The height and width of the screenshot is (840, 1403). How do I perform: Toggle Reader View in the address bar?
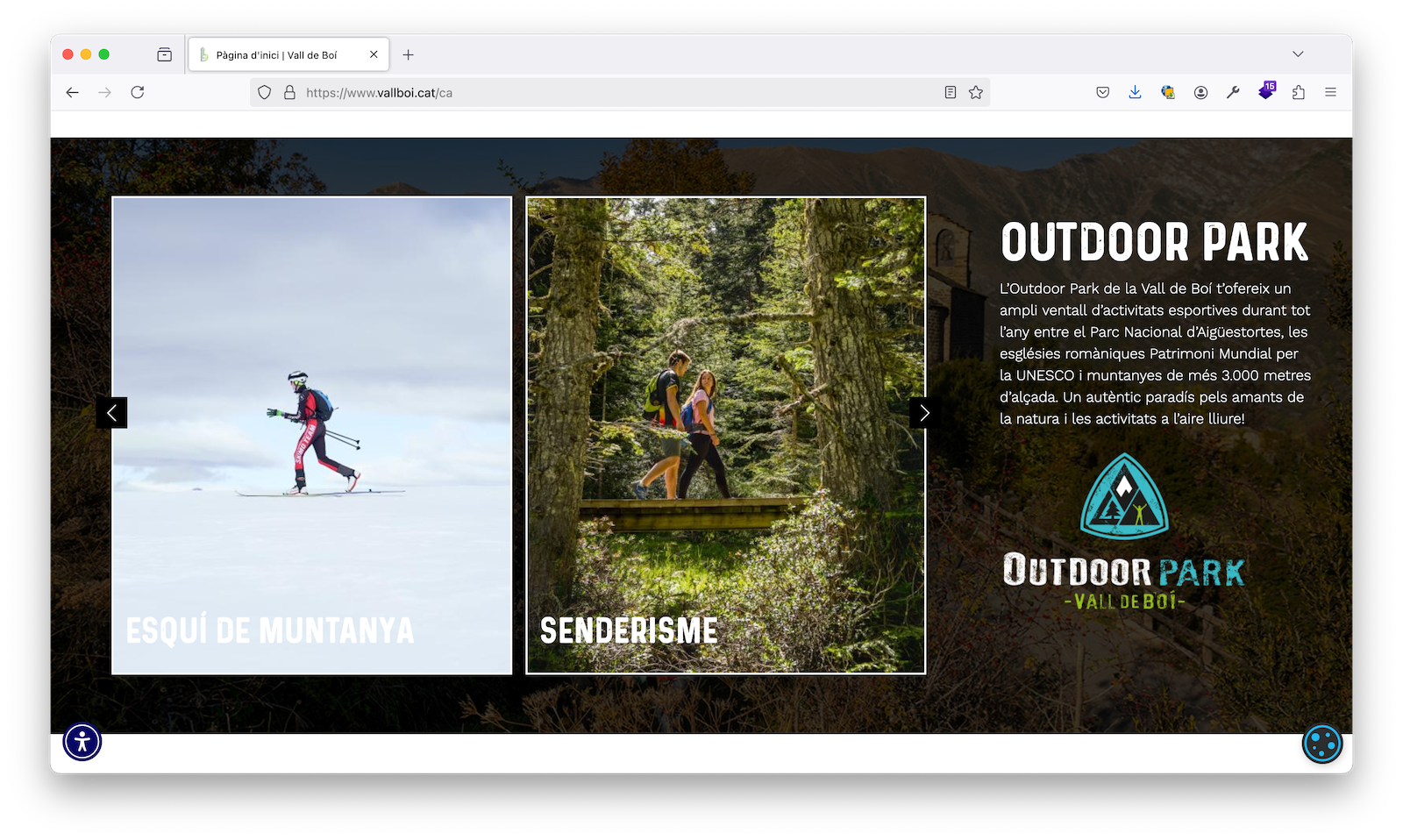[951, 93]
